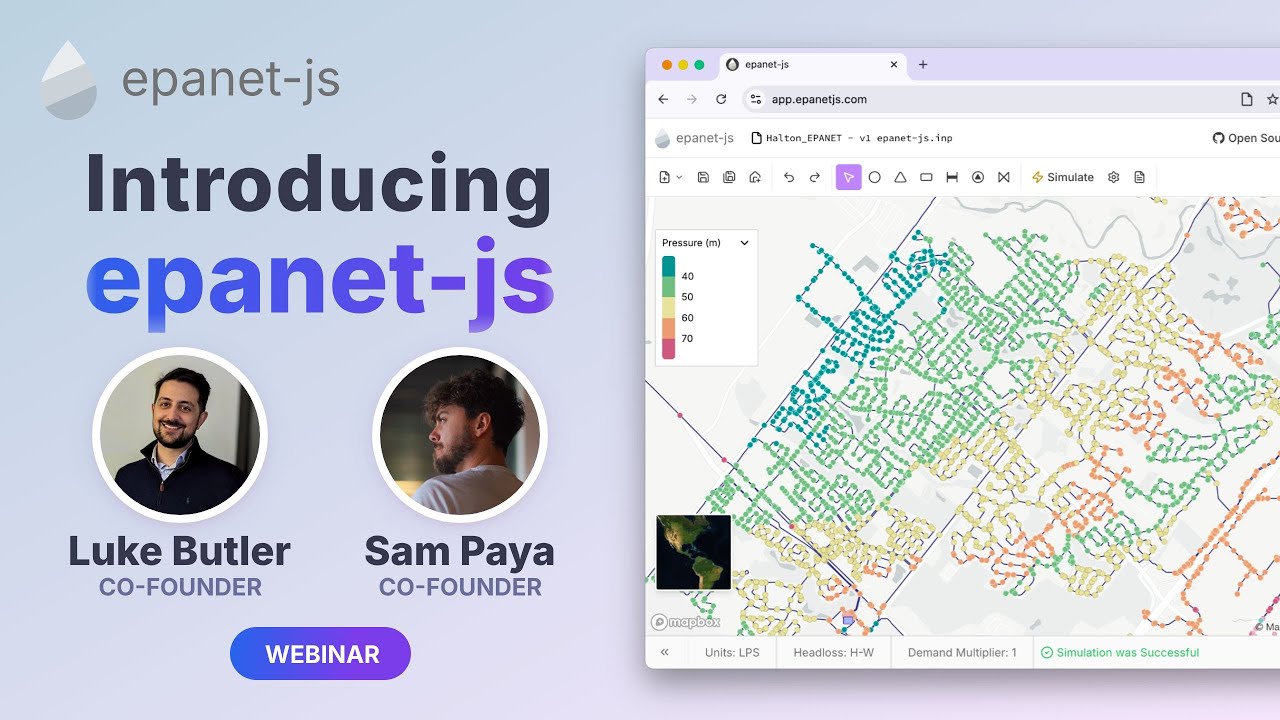Select the epanet-js browser tab
Image resolution: width=1280 pixels, height=720 pixels.
[813, 64]
